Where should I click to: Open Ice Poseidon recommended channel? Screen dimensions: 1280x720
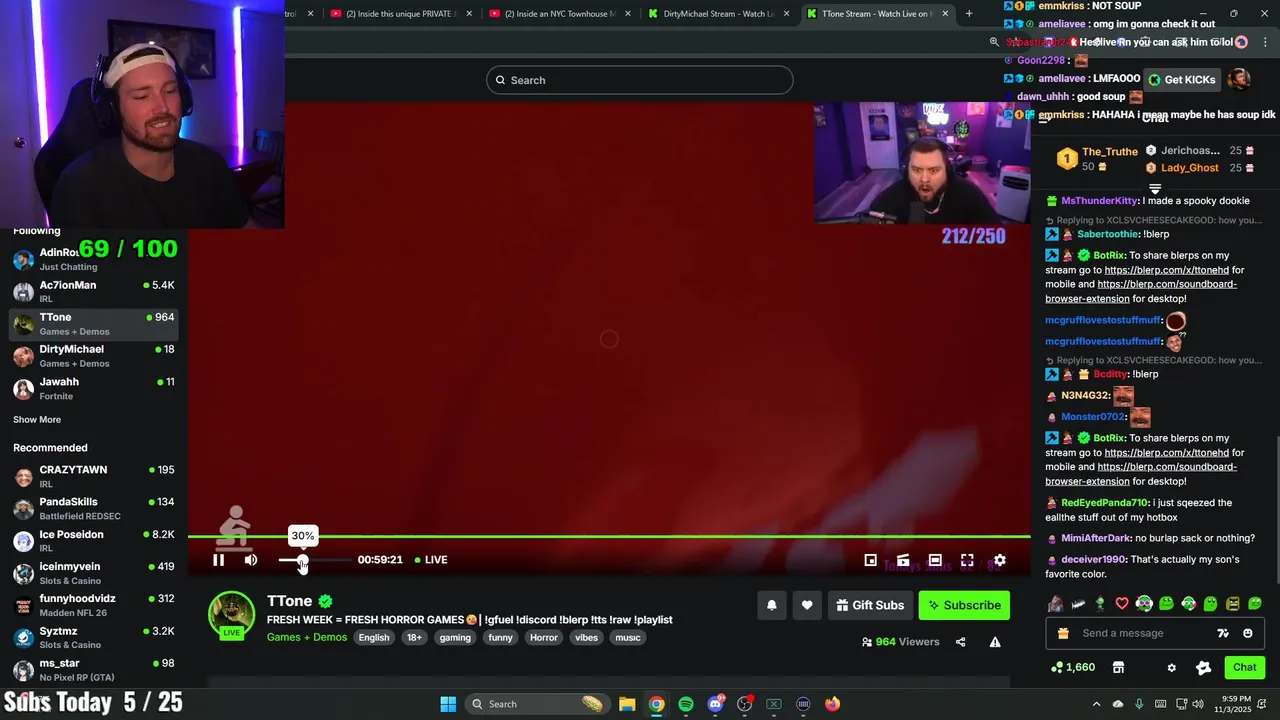(94, 540)
